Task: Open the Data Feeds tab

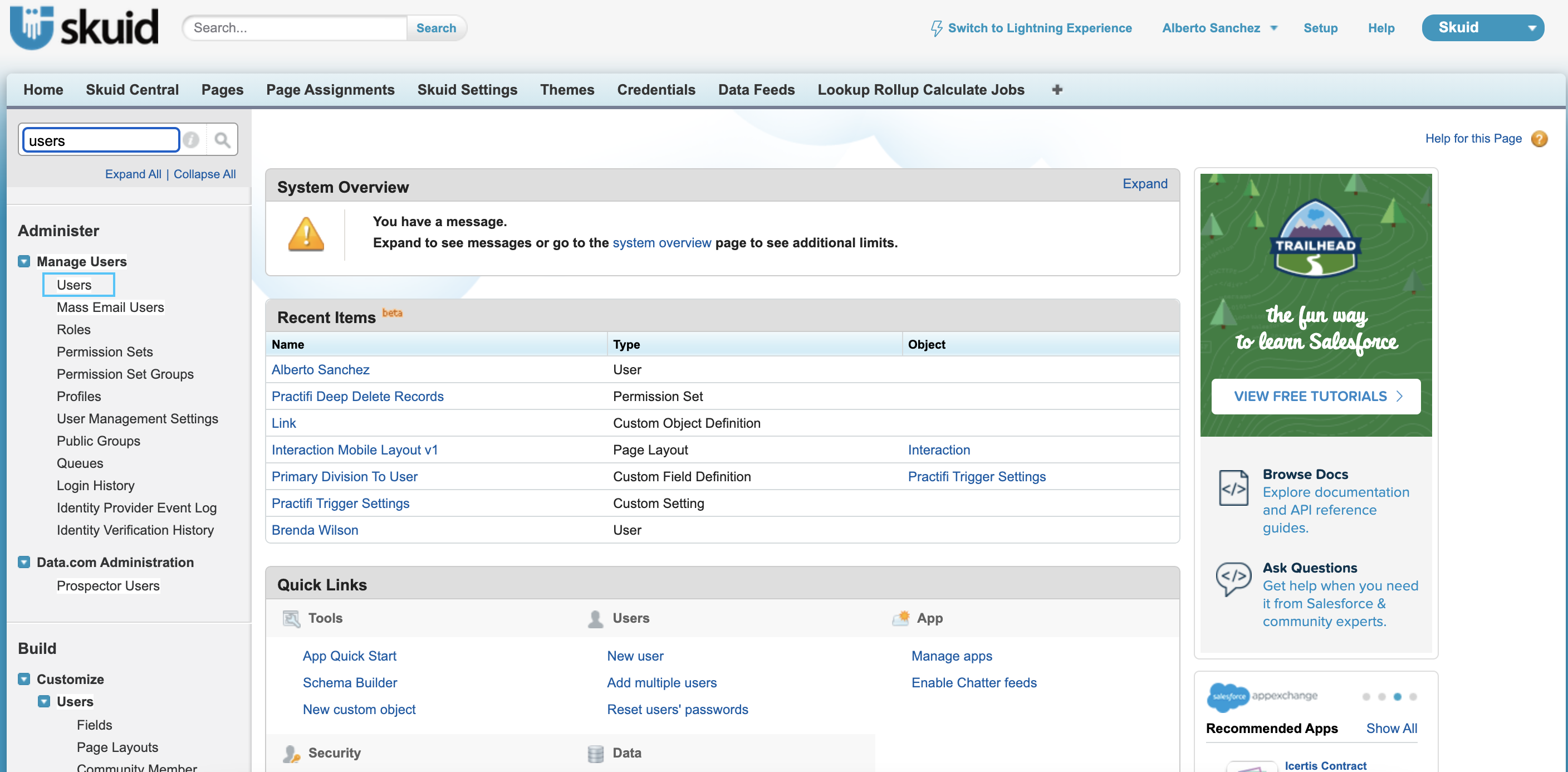Action: pyautogui.click(x=756, y=90)
